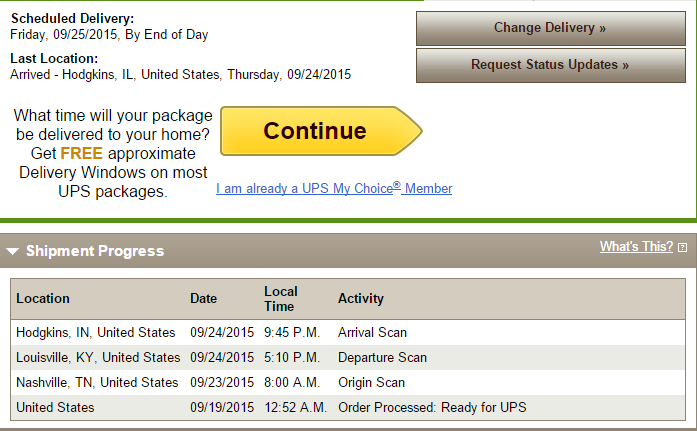The width and height of the screenshot is (697, 431).
Task: Click the Louisville, KY location cell
Action: point(98,357)
